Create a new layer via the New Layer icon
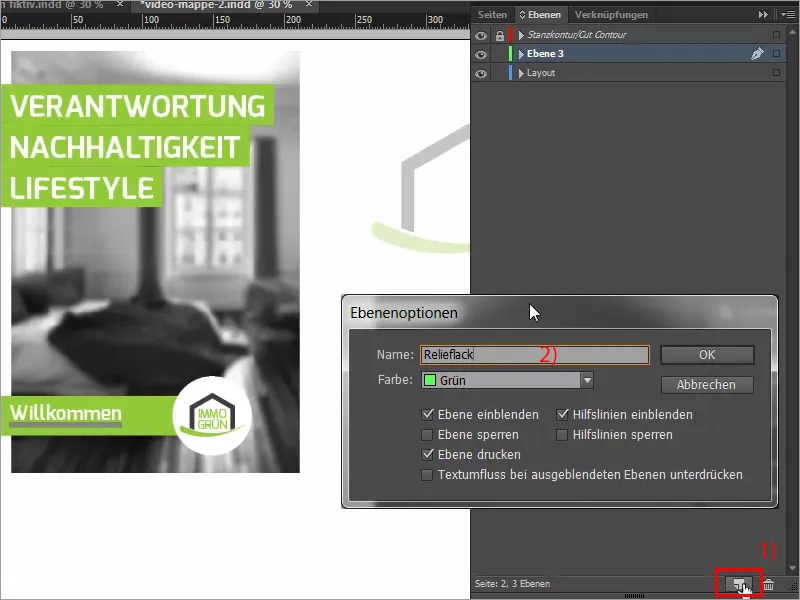This screenshot has width=800, height=600. [x=738, y=583]
